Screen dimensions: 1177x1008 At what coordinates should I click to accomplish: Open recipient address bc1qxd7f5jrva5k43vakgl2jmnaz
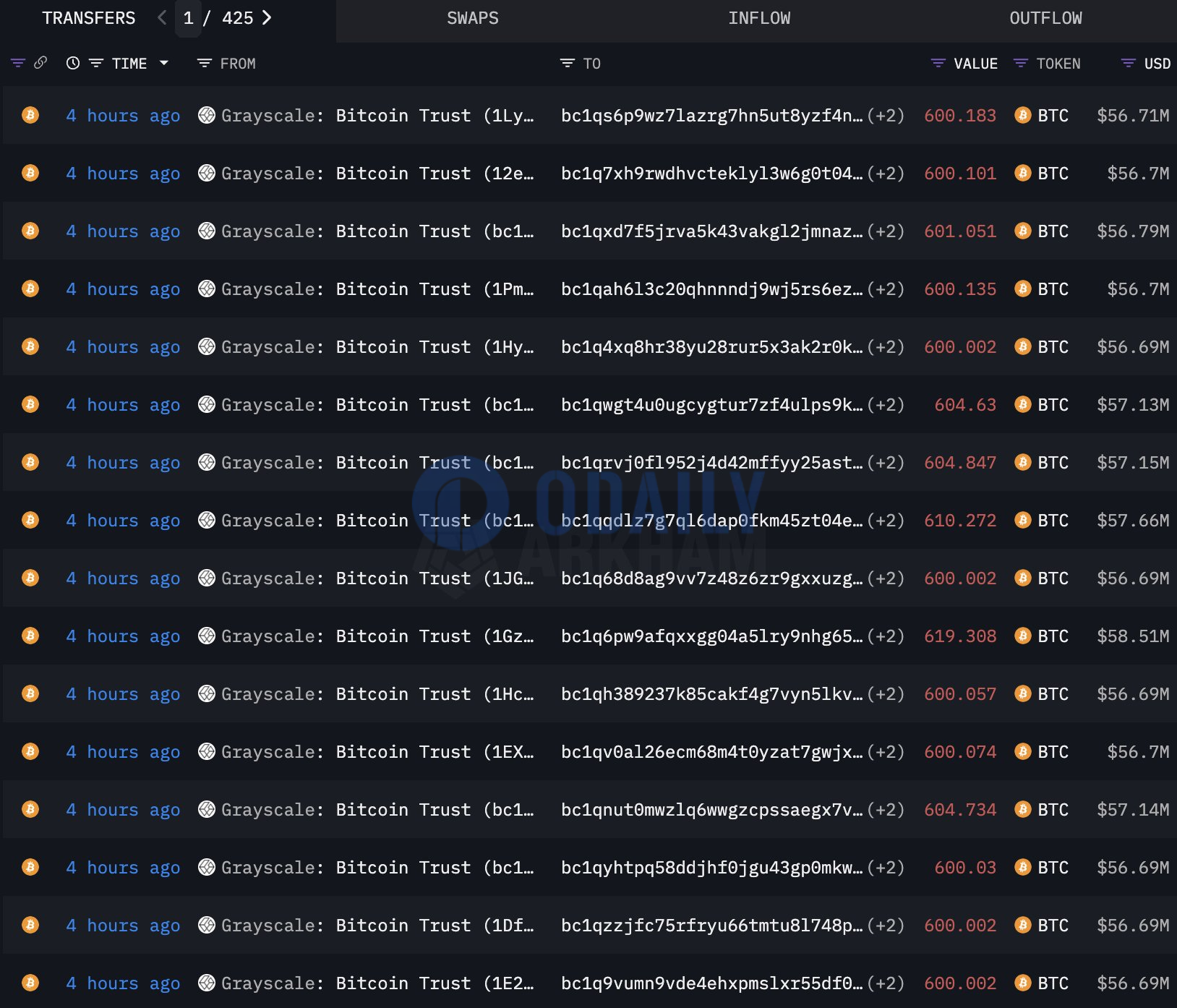click(711, 231)
